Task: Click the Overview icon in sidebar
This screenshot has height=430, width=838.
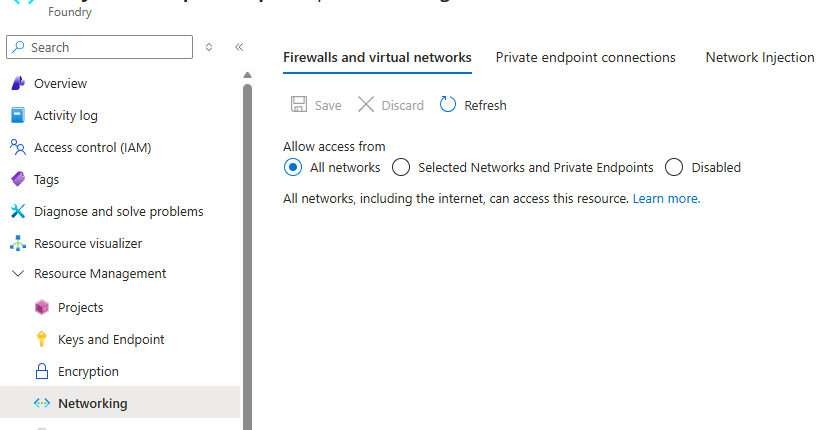Action: (x=17, y=84)
